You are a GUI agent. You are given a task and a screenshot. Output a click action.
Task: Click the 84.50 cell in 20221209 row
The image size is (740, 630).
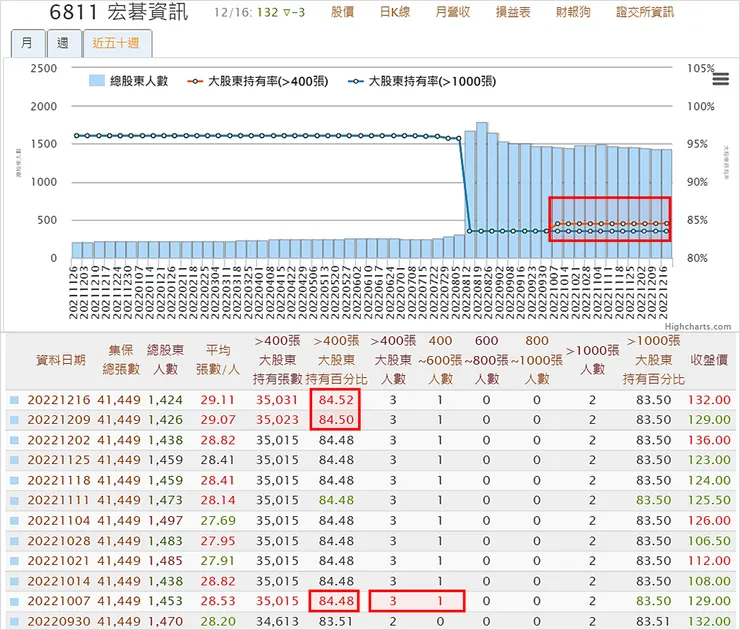click(x=336, y=420)
